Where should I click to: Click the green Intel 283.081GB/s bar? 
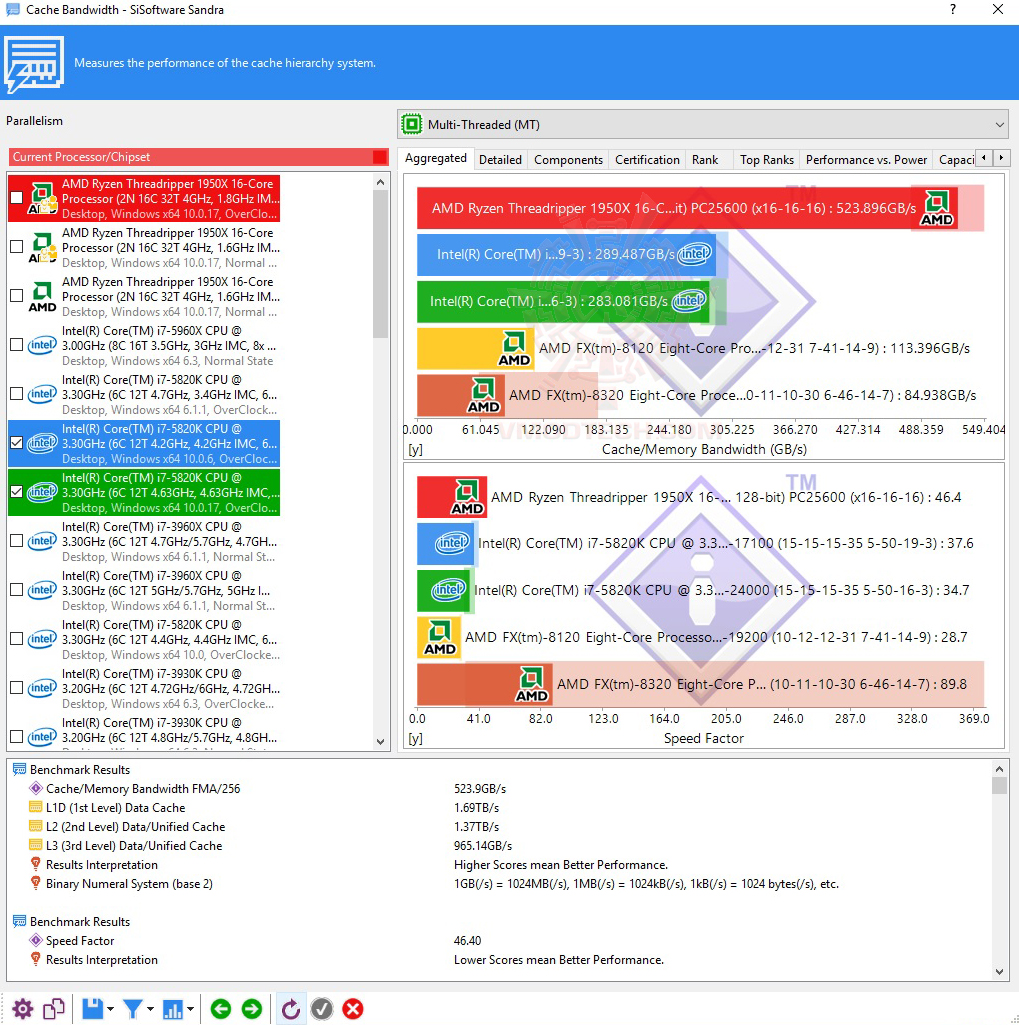[563, 301]
